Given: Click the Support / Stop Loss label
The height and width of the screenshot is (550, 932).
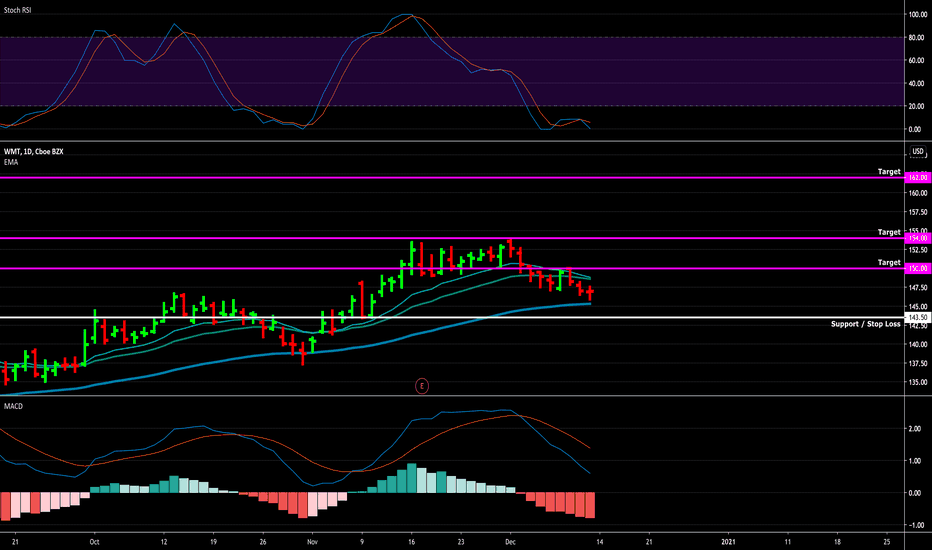Looking at the screenshot, I should (865, 324).
